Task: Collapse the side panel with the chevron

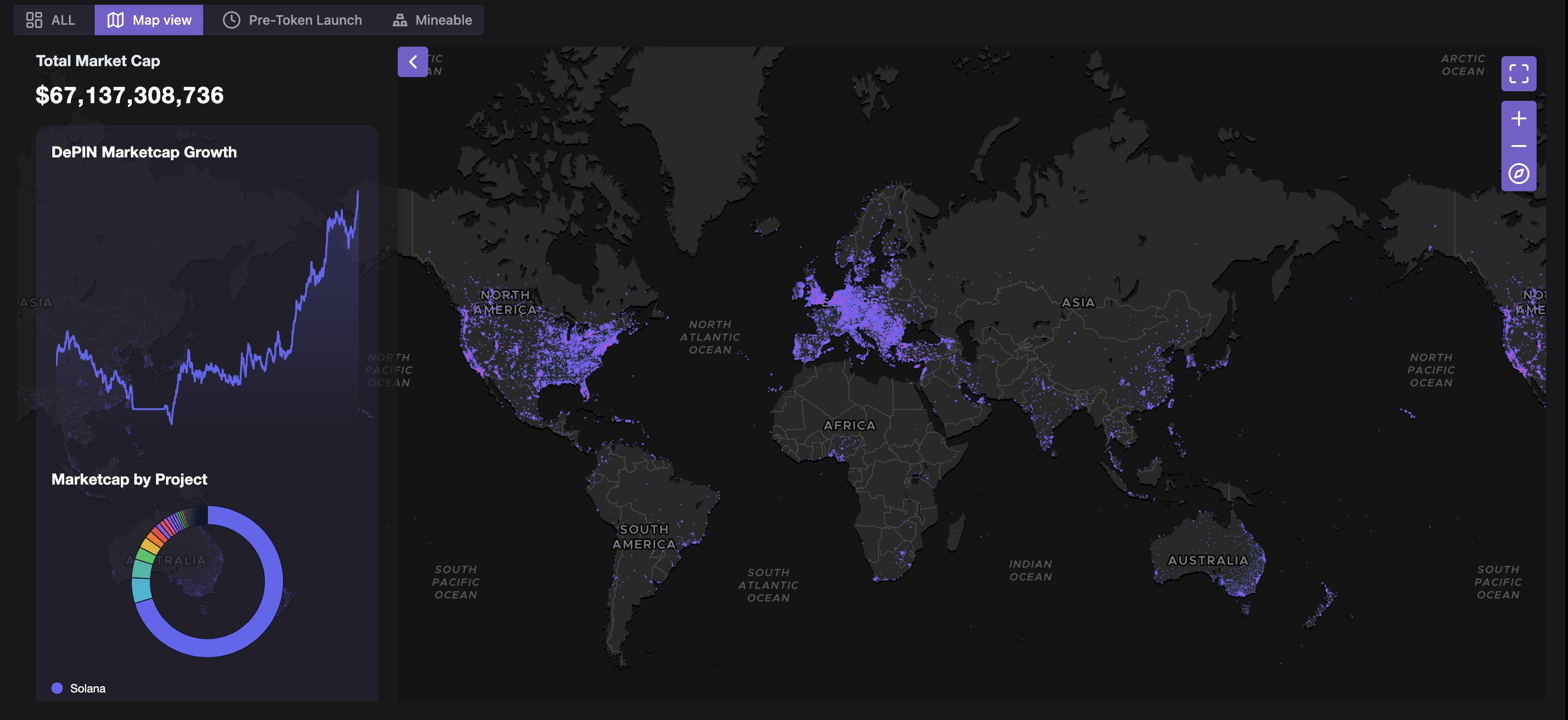Action: 413,62
